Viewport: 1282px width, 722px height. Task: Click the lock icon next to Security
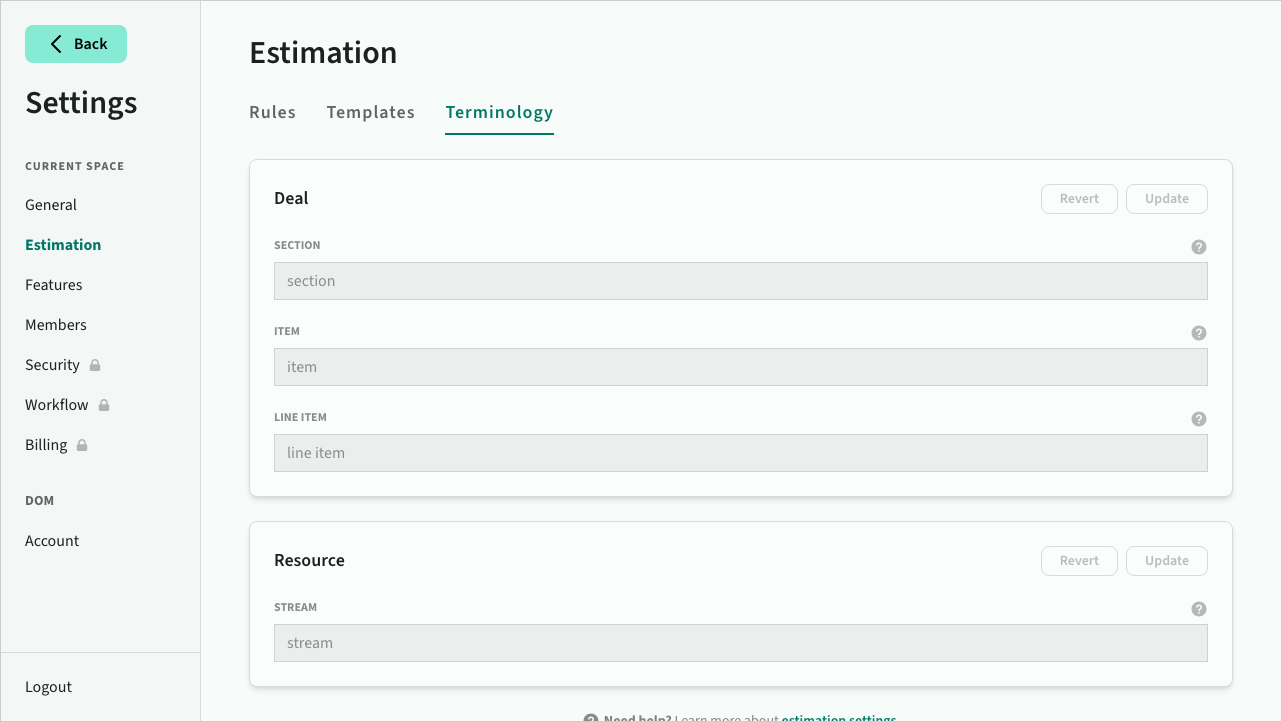click(x=95, y=365)
